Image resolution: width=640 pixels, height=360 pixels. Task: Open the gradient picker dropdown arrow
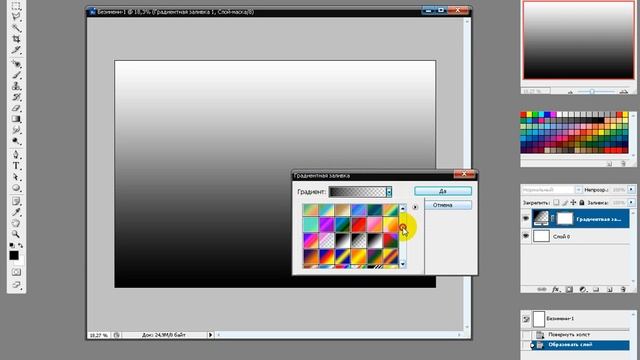389,192
